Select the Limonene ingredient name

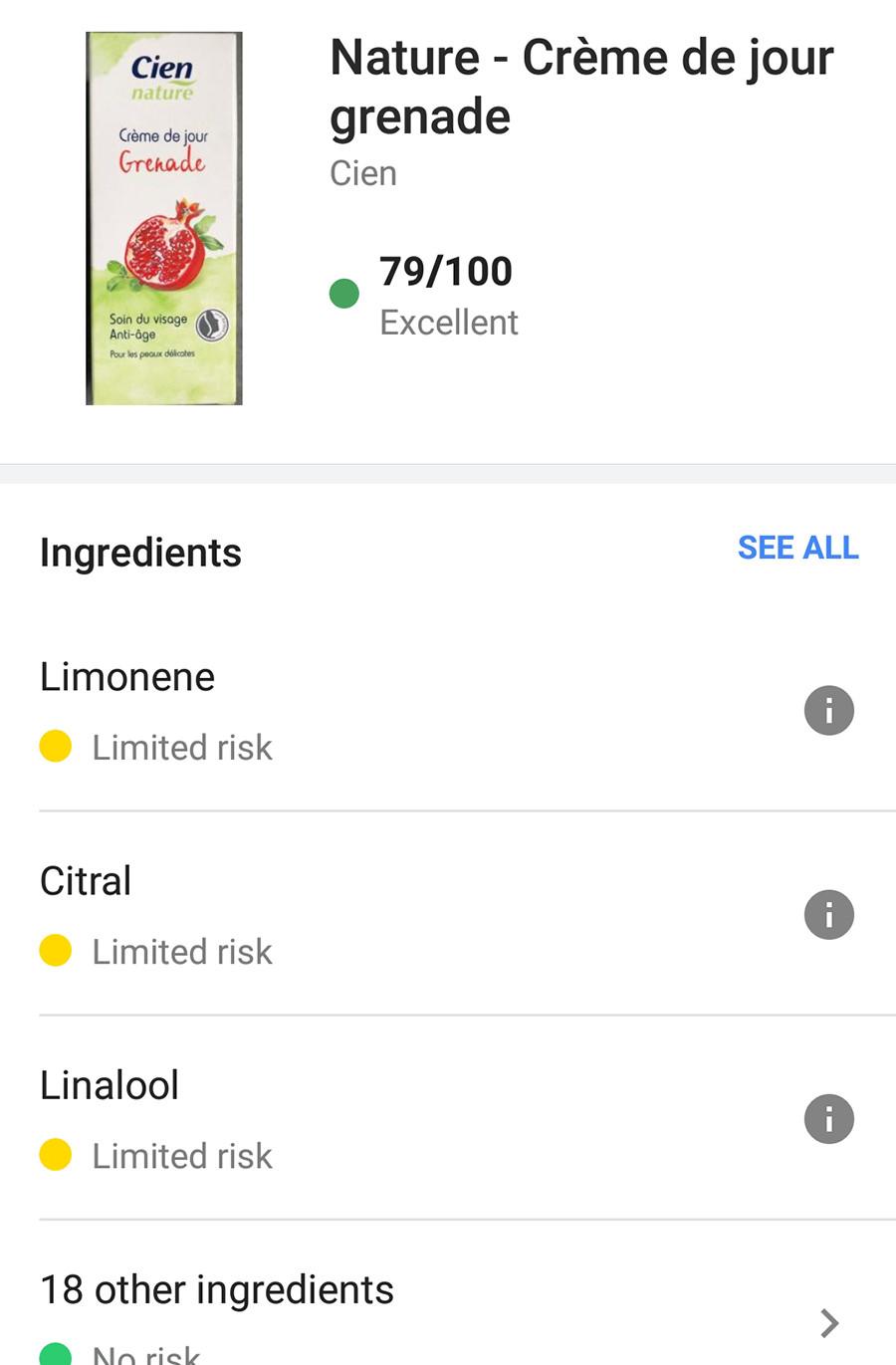(127, 677)
